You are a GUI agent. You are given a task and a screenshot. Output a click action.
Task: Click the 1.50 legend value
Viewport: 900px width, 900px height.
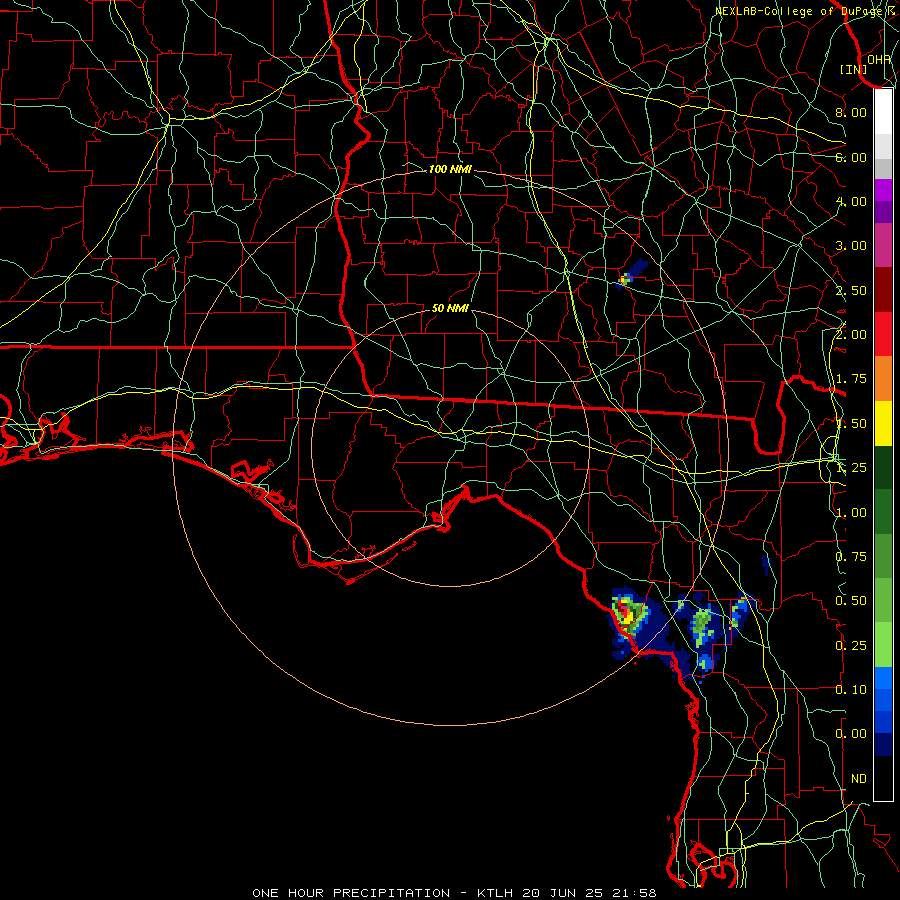851,424
